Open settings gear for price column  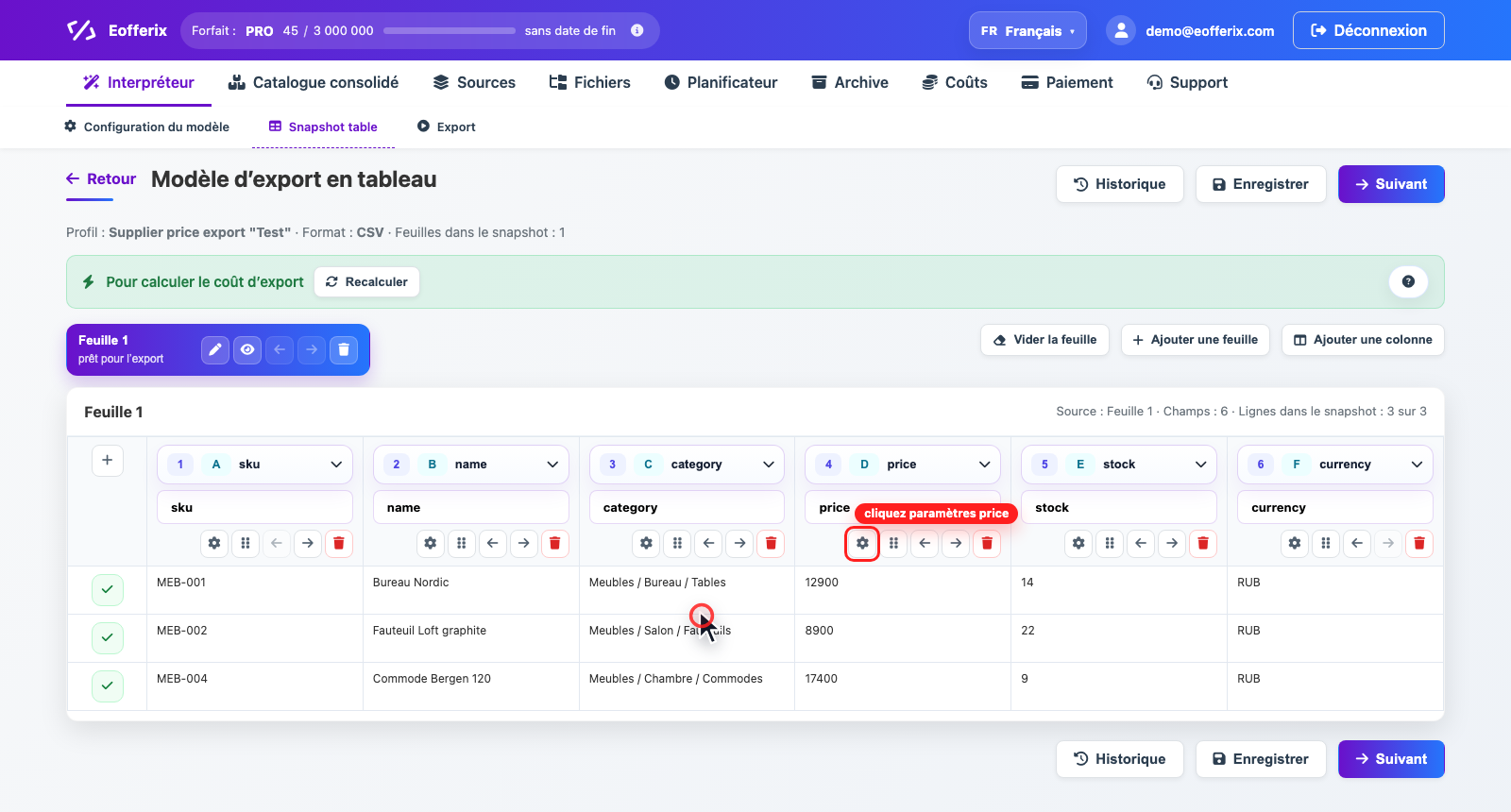click(862, 543)
